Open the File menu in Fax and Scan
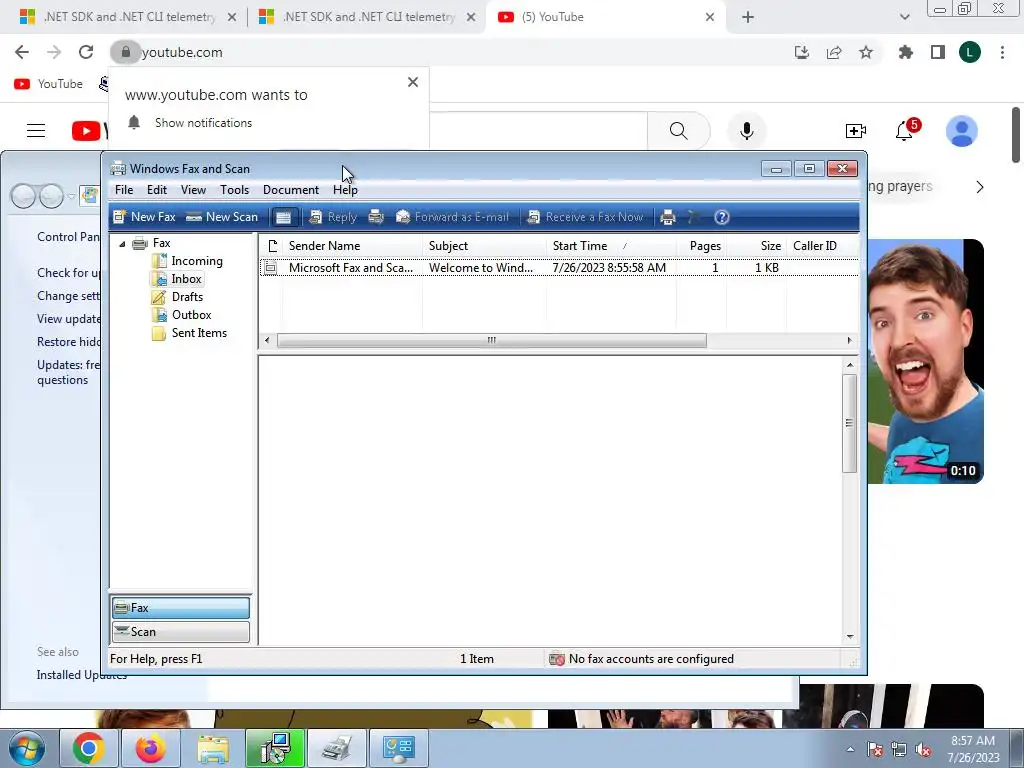 [124, 190]
